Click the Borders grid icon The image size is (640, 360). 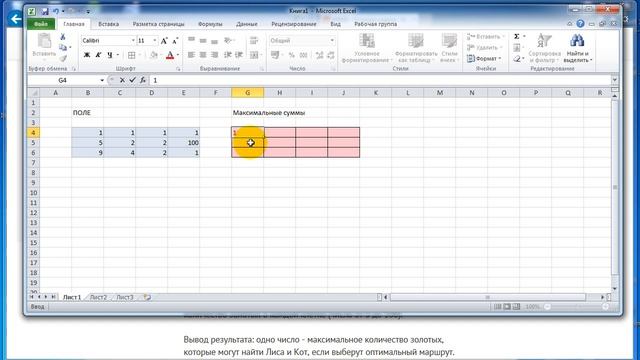tap(131, 55)
